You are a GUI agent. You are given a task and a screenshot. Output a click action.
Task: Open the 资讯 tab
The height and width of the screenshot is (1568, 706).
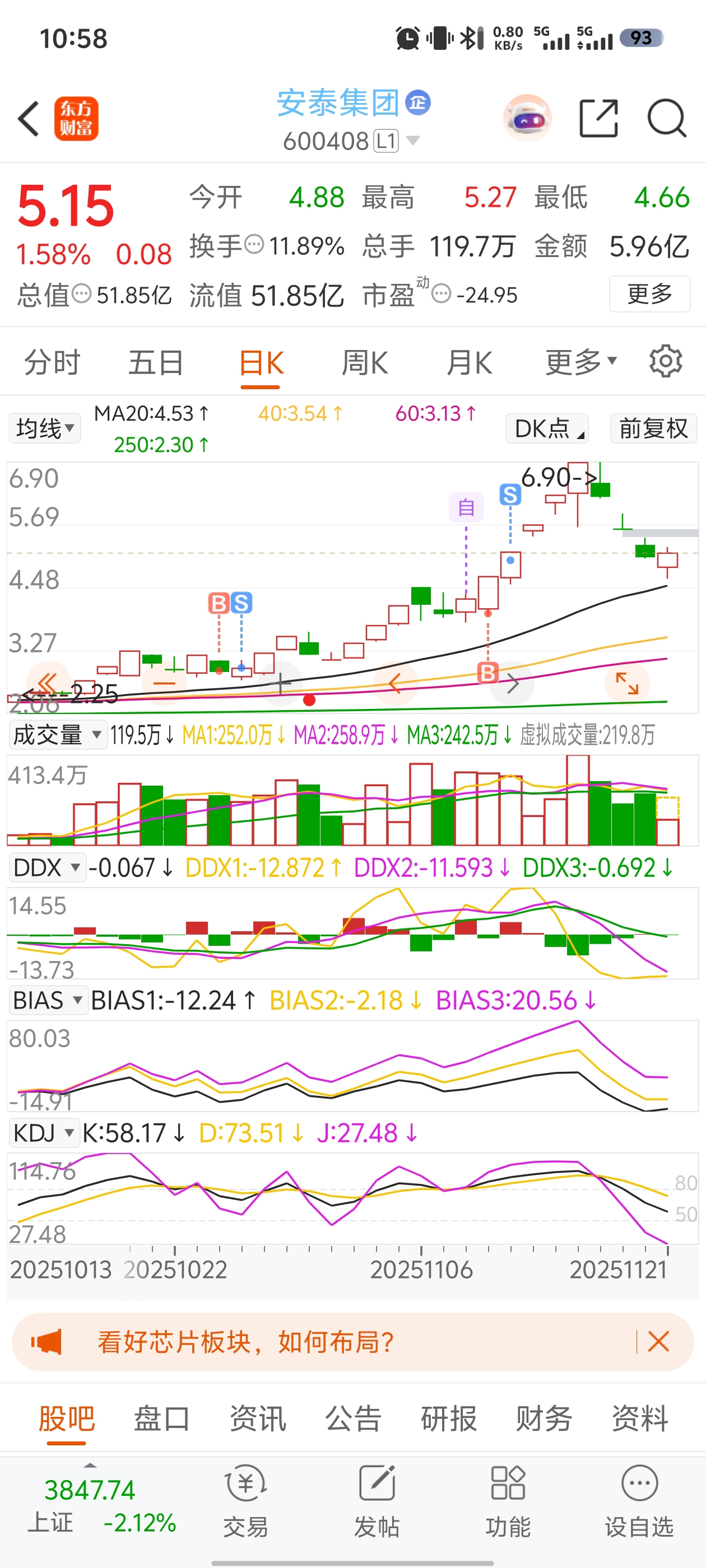click(x=258, y=1418)
